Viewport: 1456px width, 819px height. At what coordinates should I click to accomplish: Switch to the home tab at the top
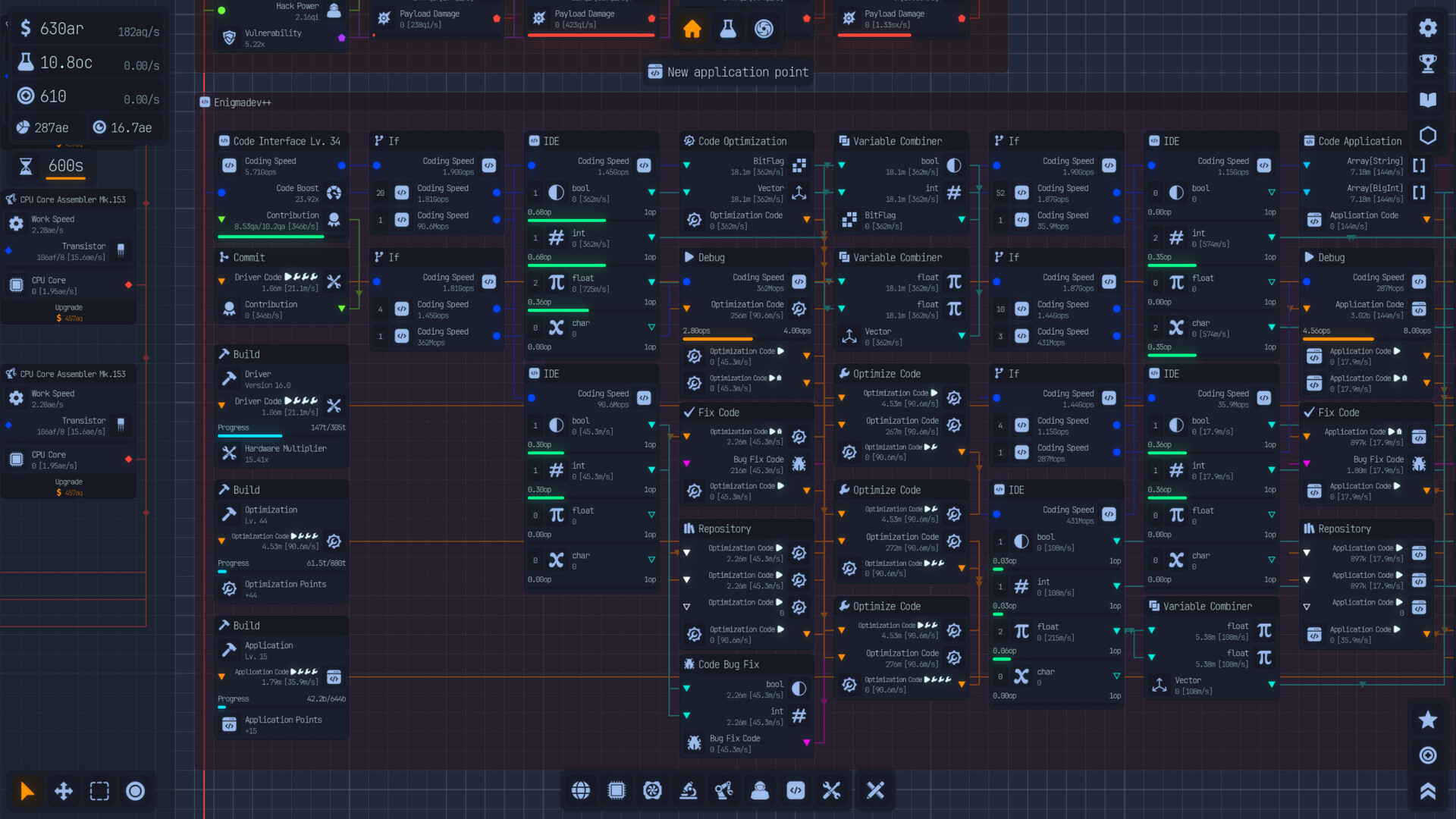pyautogui.click(x=692, y=29)
